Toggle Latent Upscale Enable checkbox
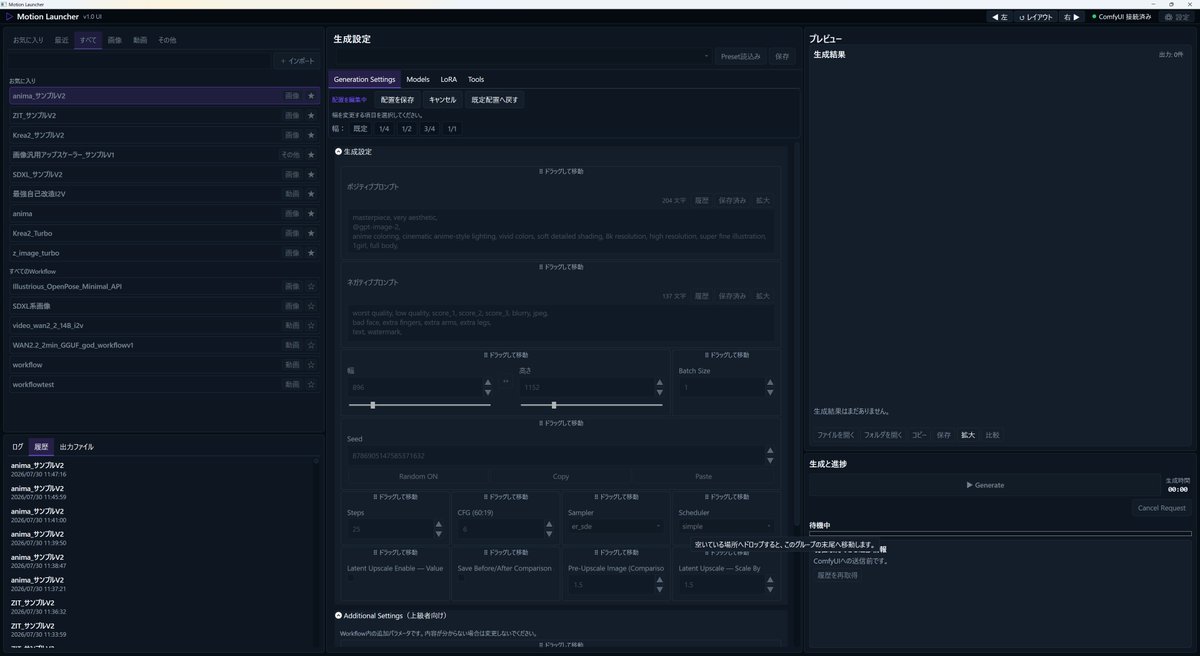Viewport: 1200px width, 656px height. click(x=351, y=579)
